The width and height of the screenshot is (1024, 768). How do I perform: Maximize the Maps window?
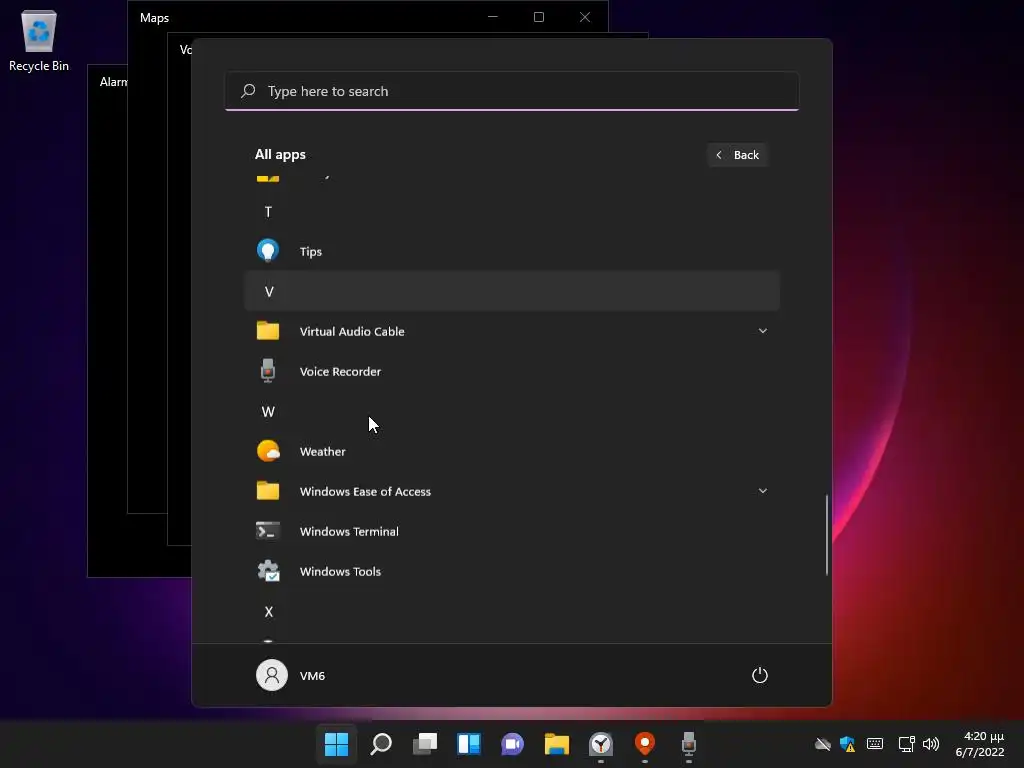539,17
